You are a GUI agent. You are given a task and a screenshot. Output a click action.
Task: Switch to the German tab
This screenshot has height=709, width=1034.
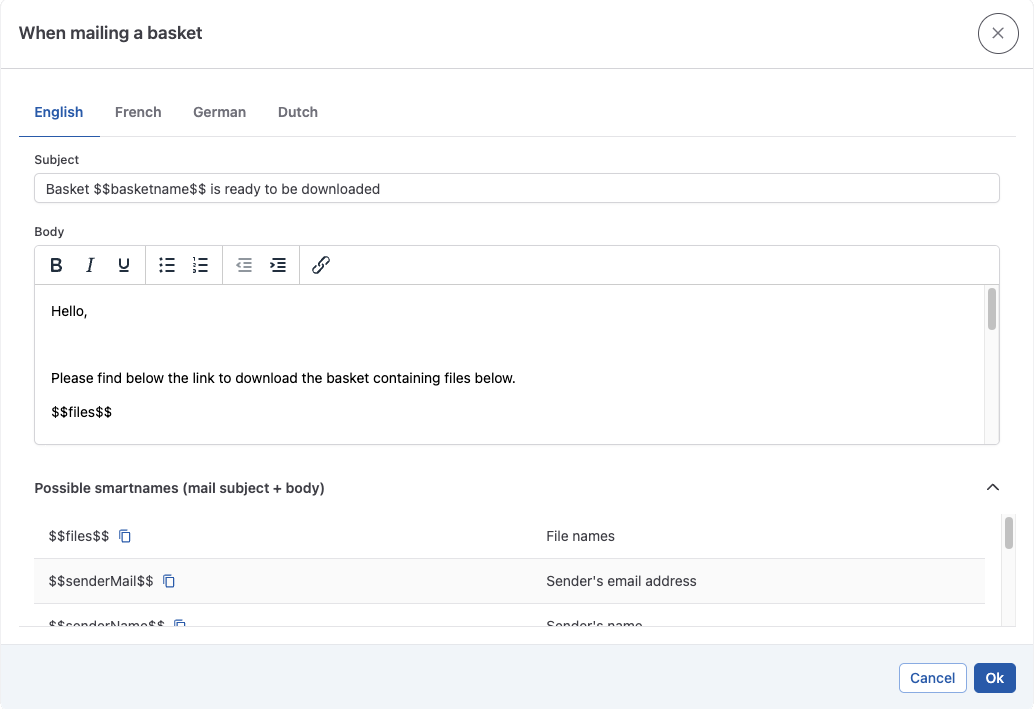pos(219,112)
